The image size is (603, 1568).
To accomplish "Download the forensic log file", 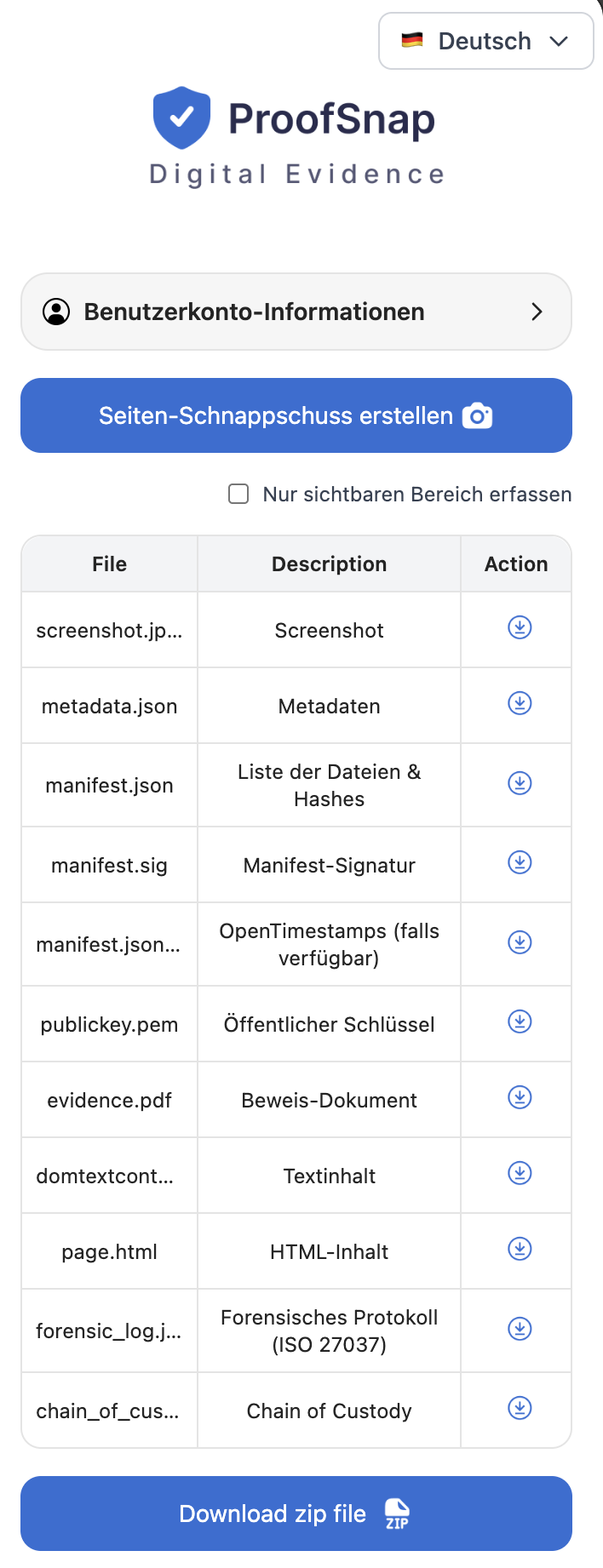I will pyautogui.click(x=518, y=1328).
